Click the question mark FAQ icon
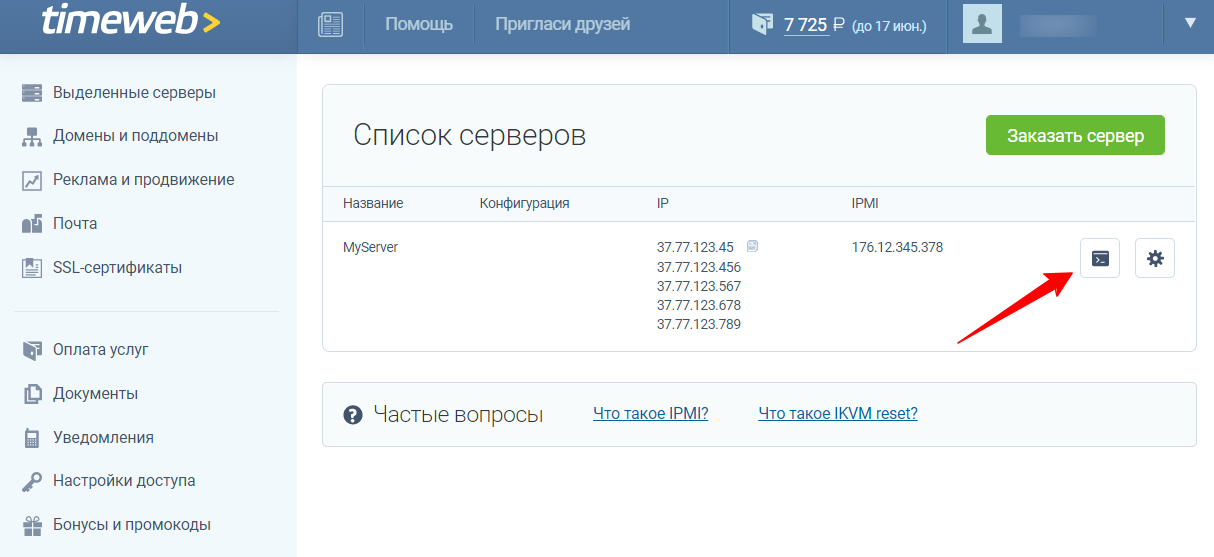This screenshot has width=1214, height=557. [352, 415]
